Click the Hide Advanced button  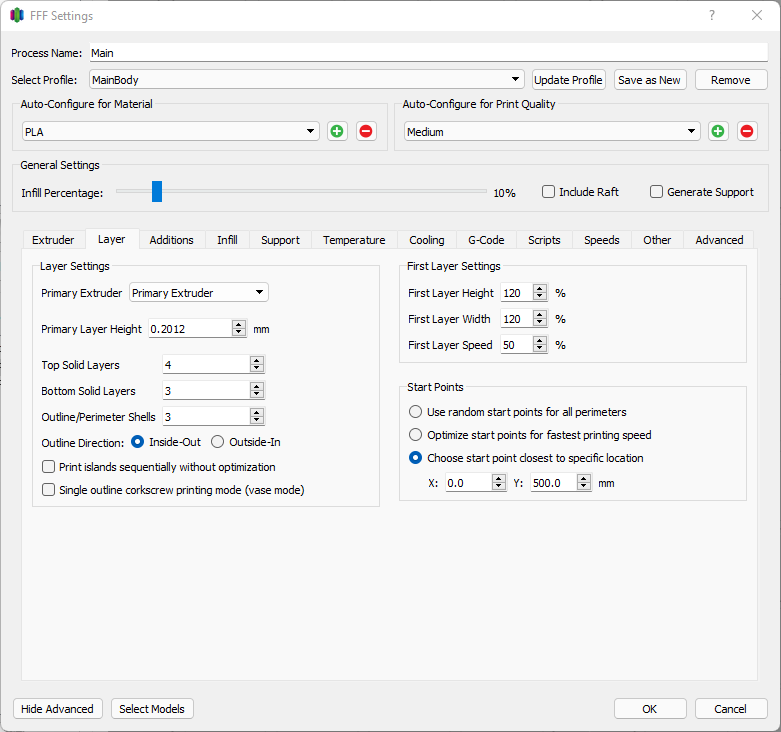point(57,709)
